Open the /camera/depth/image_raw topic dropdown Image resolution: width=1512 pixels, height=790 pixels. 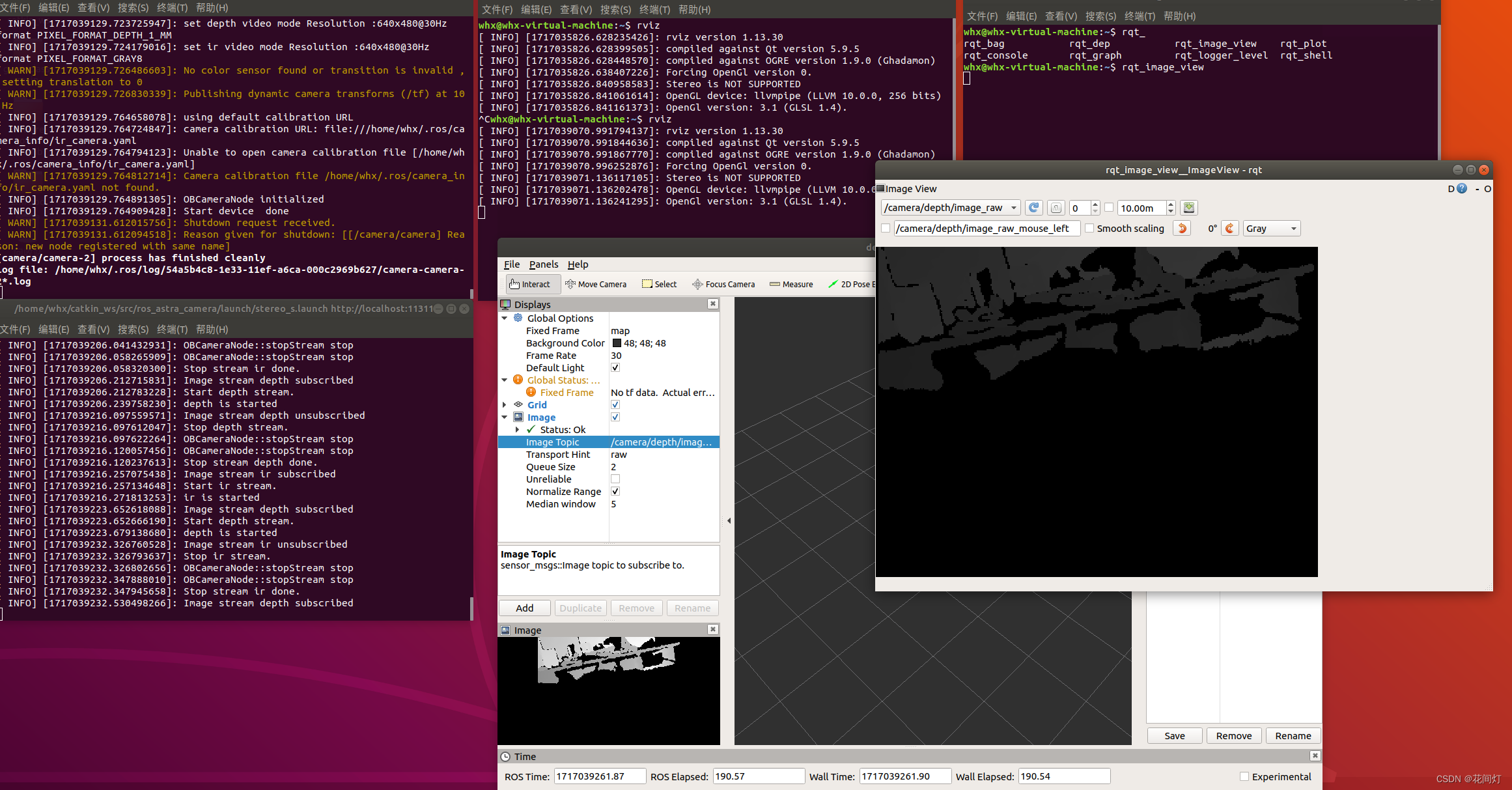[950, 208]
